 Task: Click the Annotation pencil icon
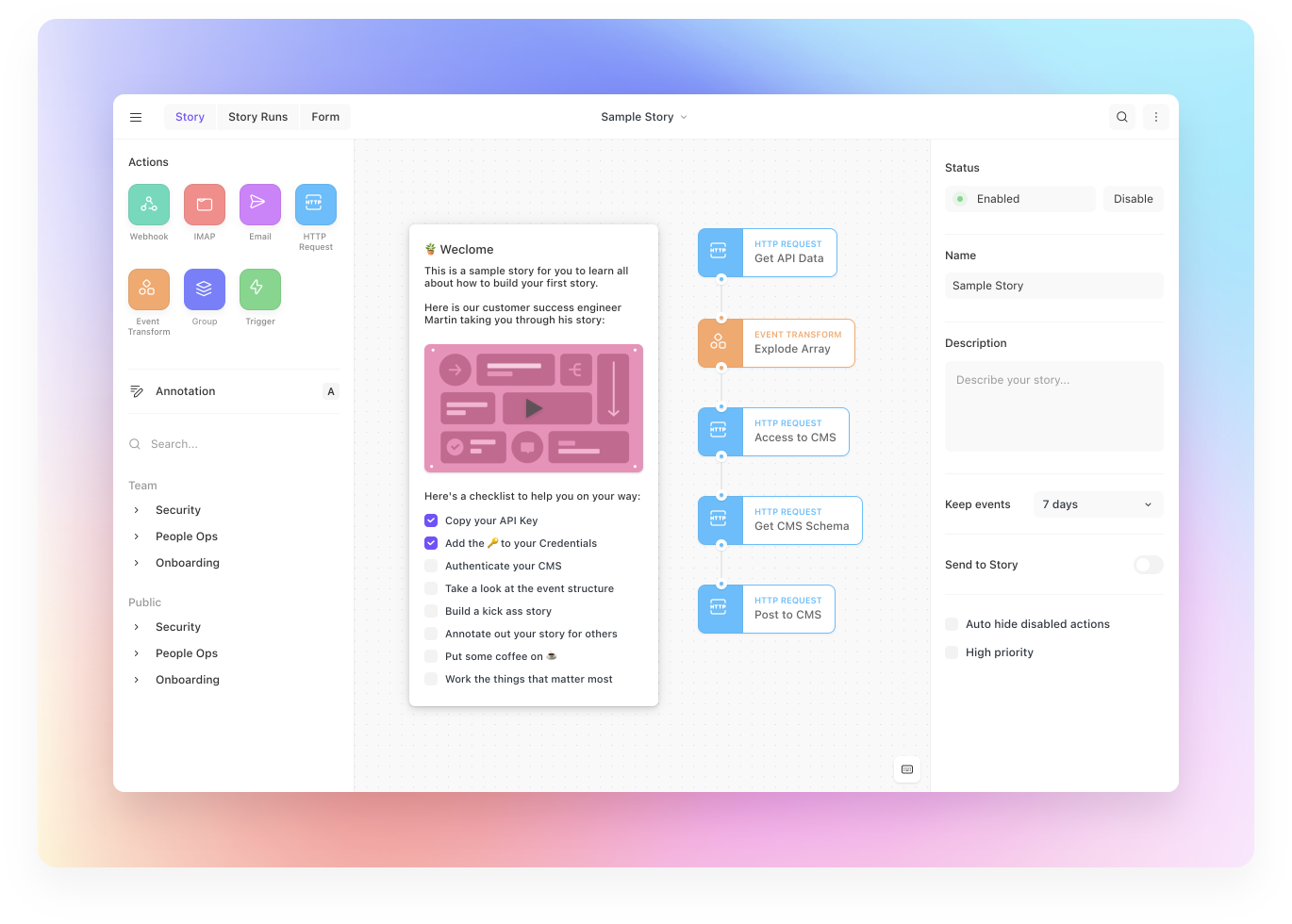137,391
